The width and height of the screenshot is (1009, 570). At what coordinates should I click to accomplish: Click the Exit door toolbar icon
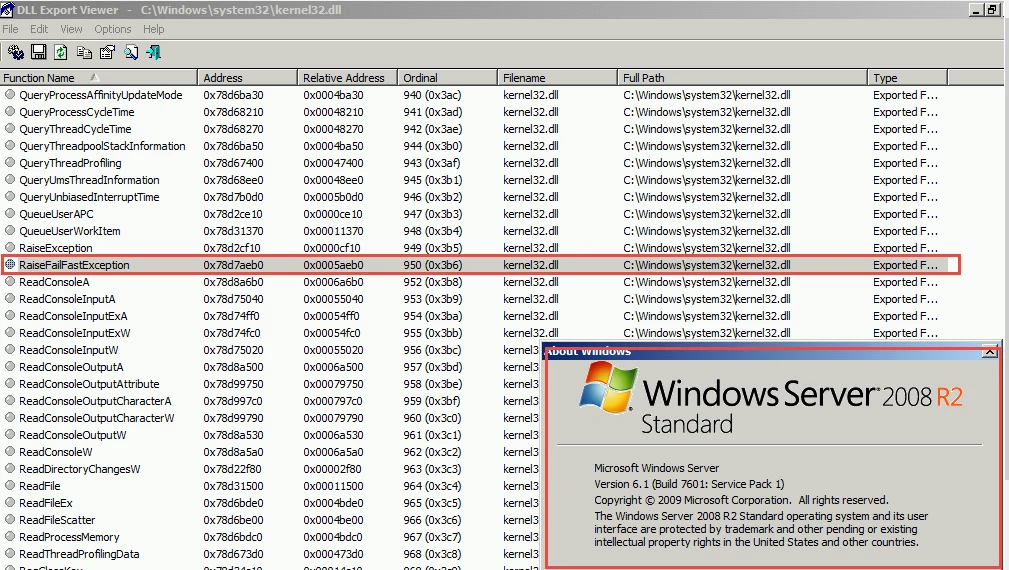(153, 52)
